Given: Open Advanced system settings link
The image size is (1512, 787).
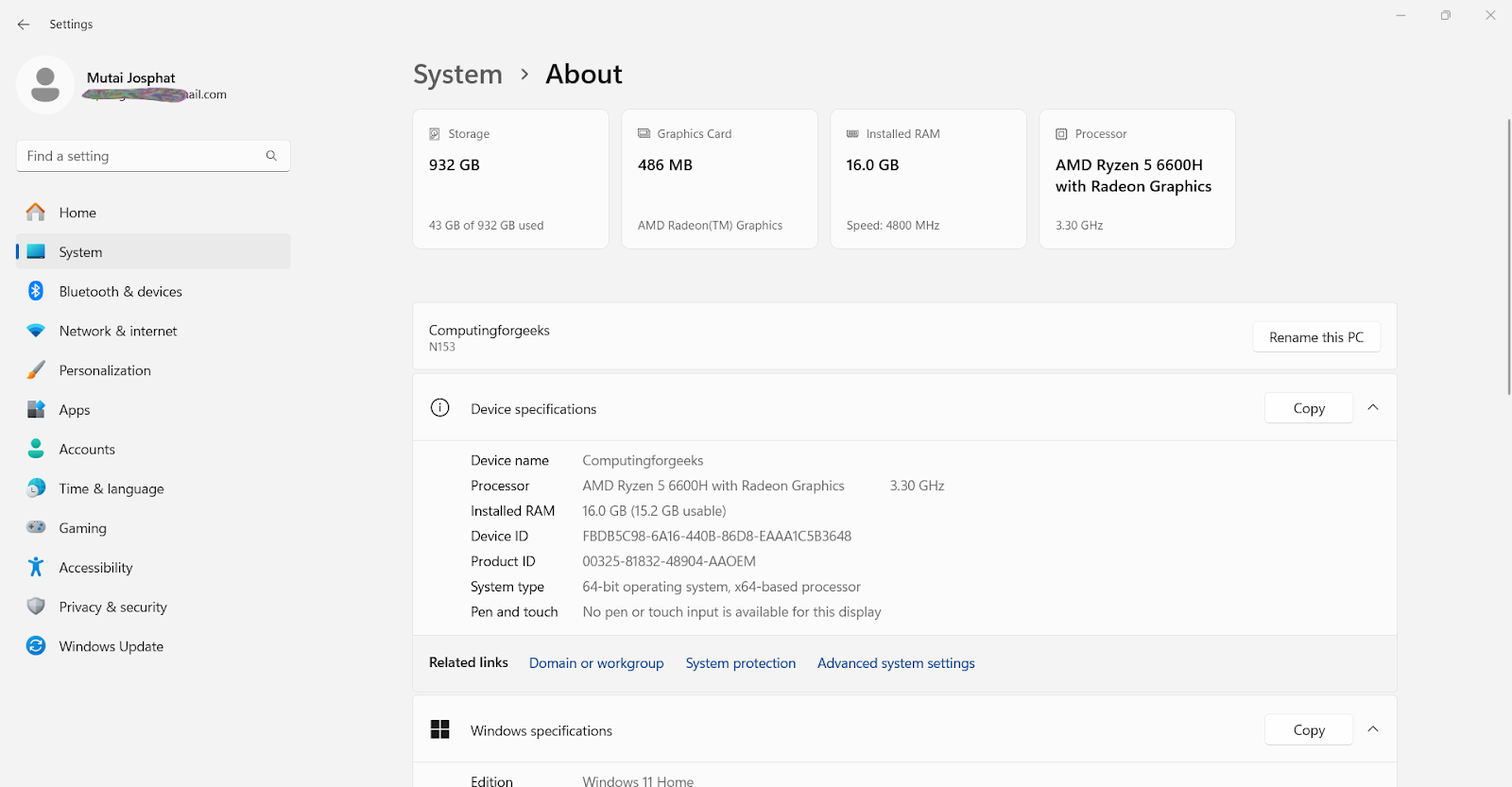Looking at the screenshot, I should point(896,663).
